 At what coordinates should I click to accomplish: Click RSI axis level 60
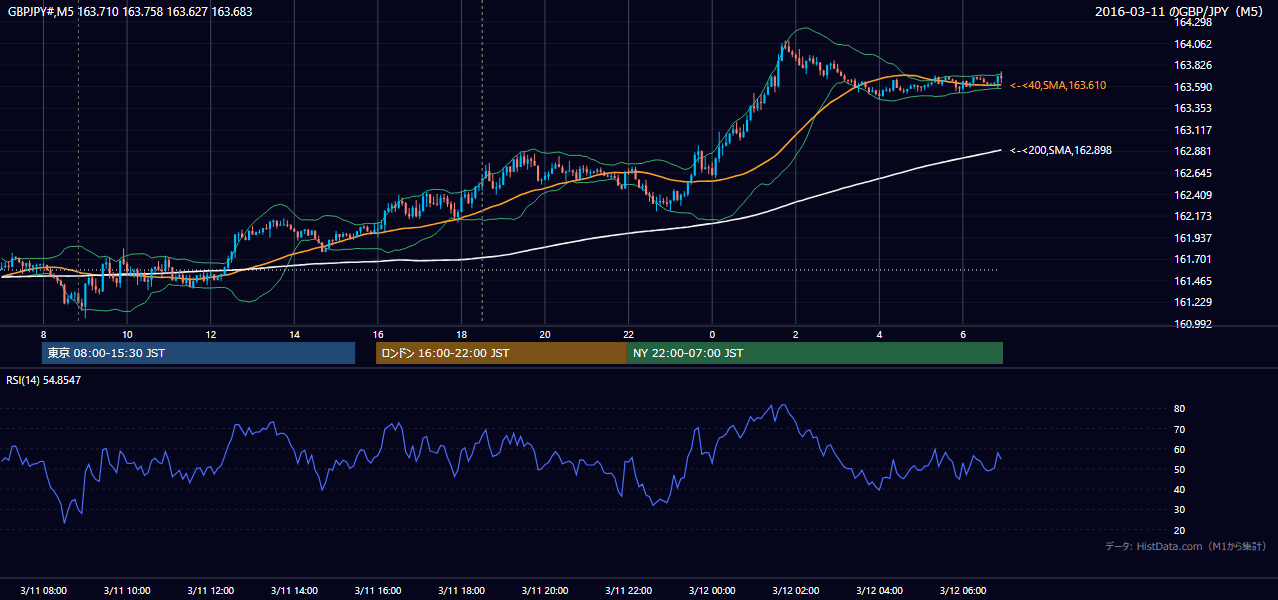pos(1180,449)
